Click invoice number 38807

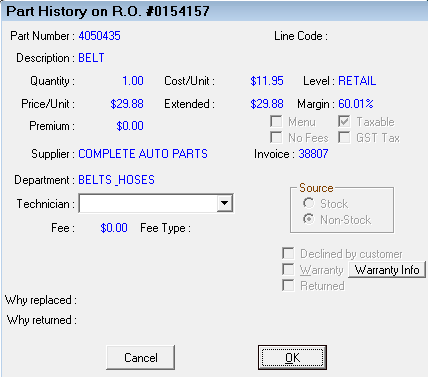313,154
